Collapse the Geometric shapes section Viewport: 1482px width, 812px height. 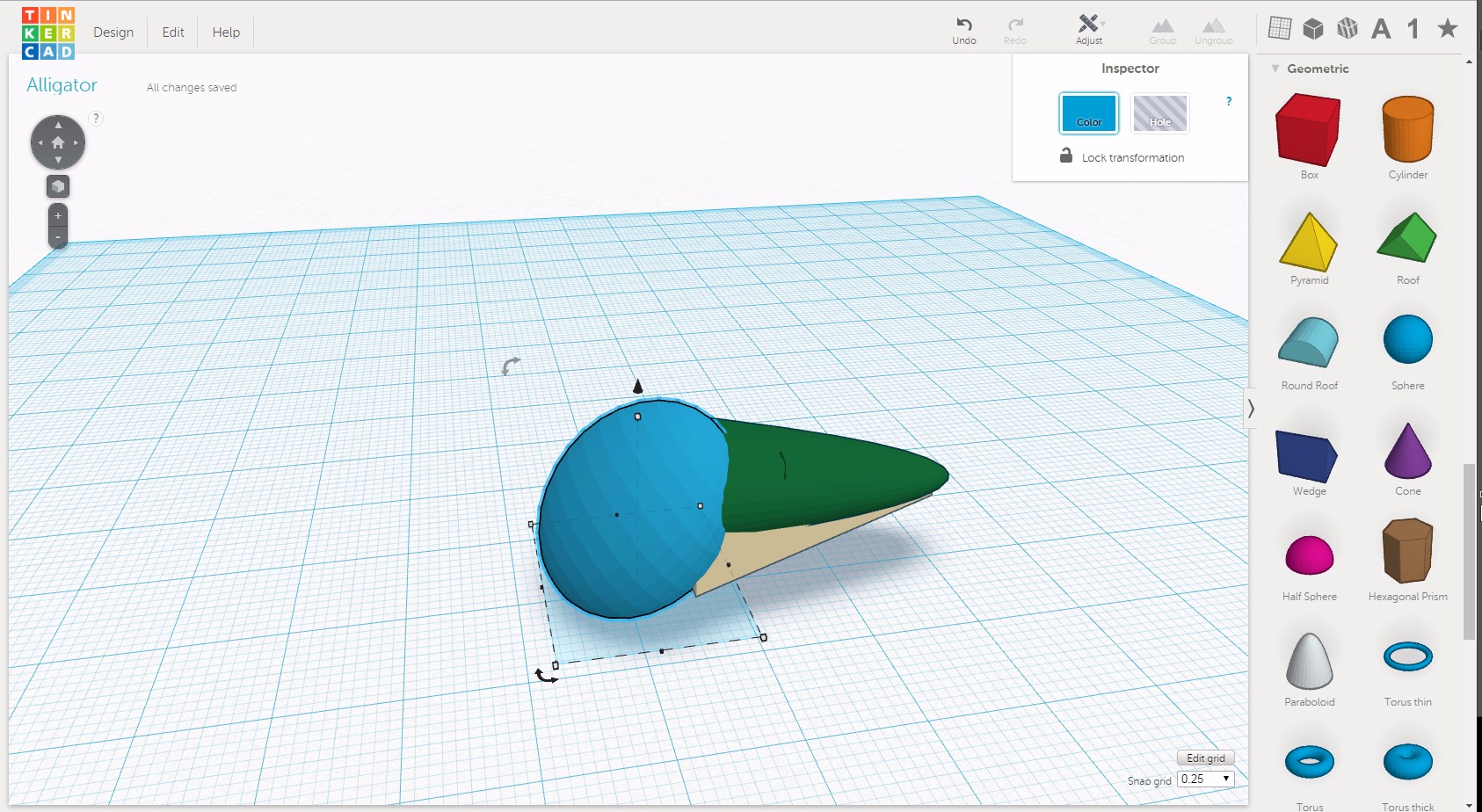[1275, 69]
